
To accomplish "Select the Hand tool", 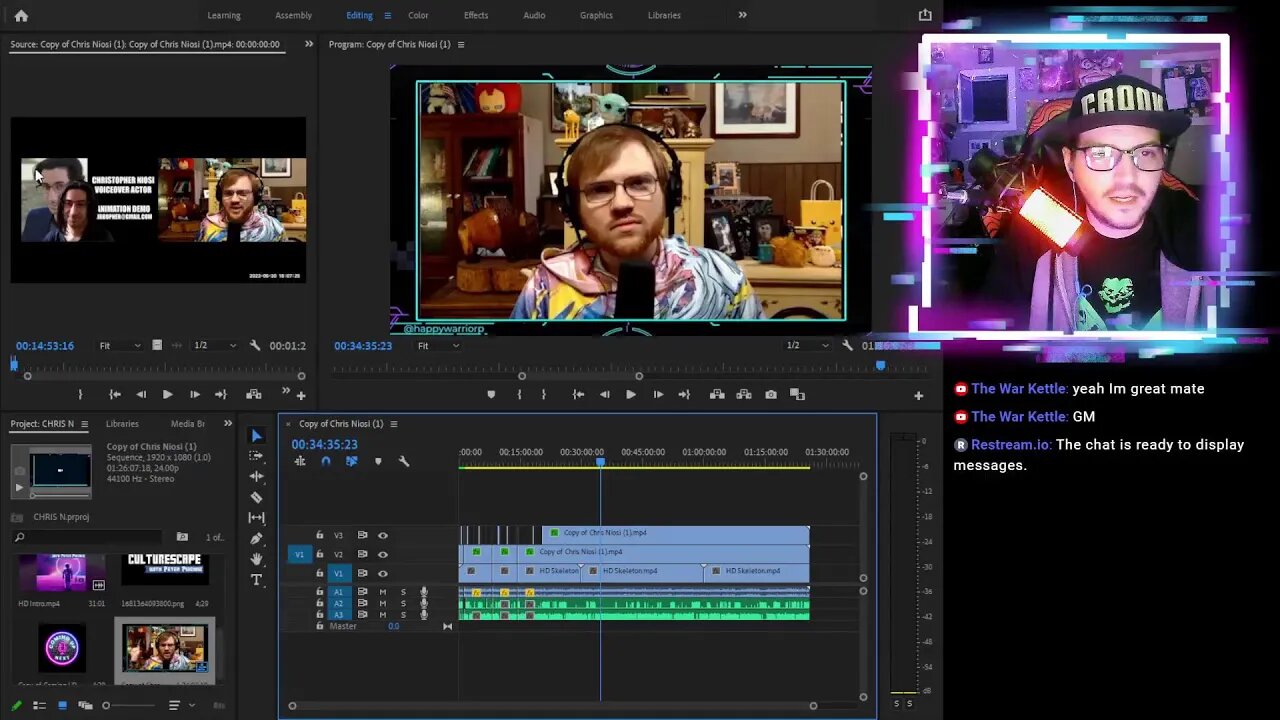I will [256, 559].
